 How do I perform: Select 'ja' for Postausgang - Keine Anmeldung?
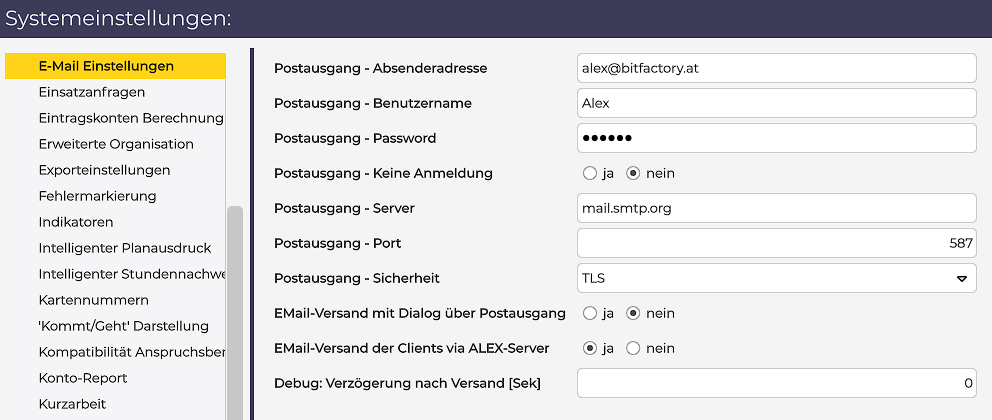point(589,173)
